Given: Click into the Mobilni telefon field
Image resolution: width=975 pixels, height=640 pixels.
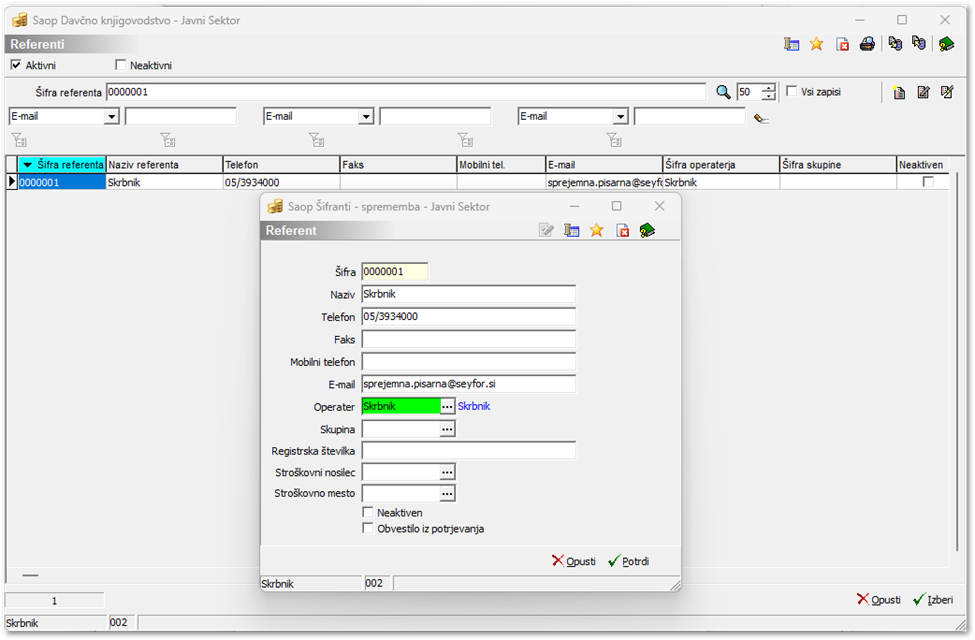Looking at the screenshot, I should pyautogui.click(x=468, y=361).
